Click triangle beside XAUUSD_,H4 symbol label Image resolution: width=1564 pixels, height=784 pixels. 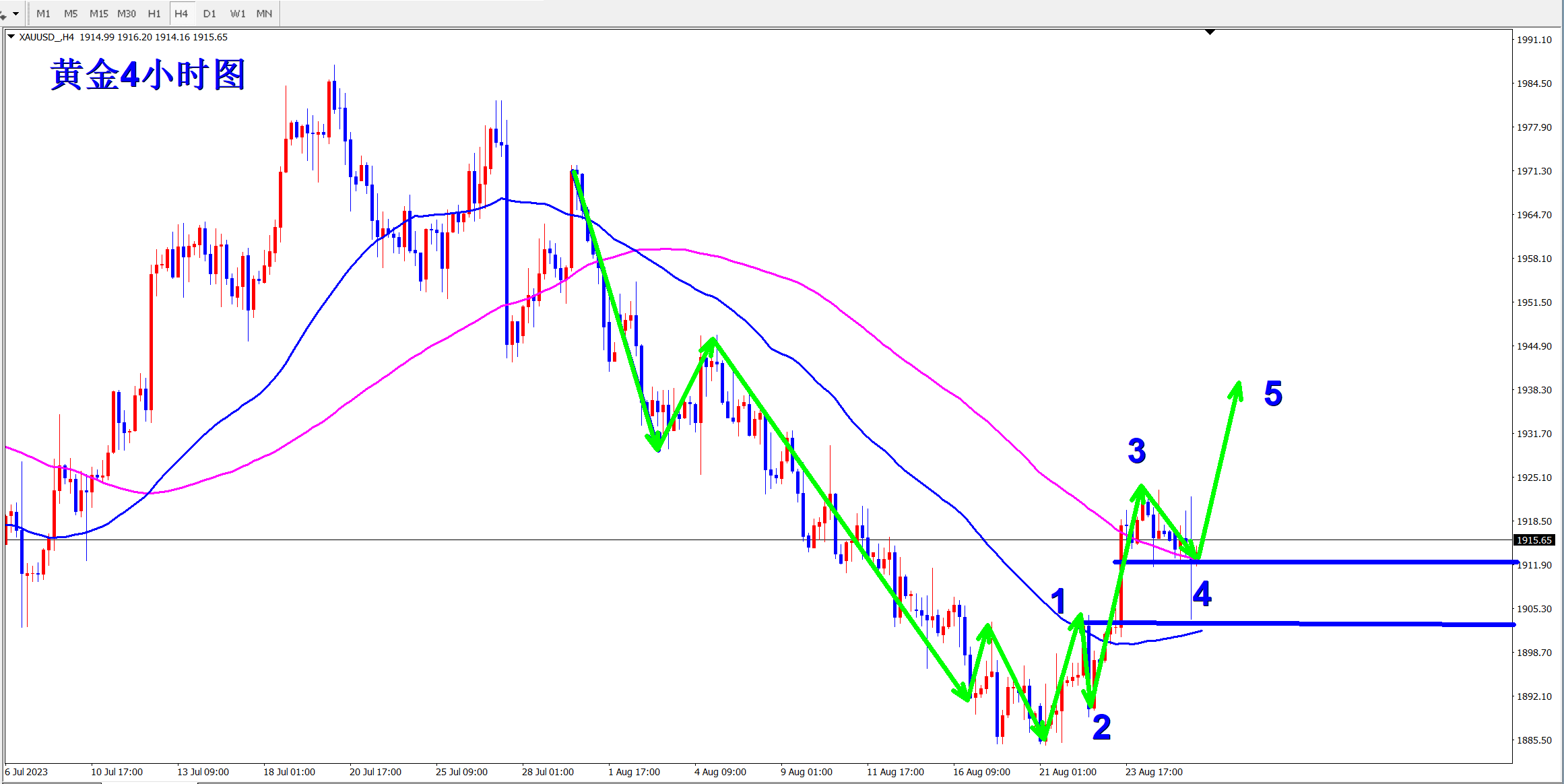(x=11, y=37)
